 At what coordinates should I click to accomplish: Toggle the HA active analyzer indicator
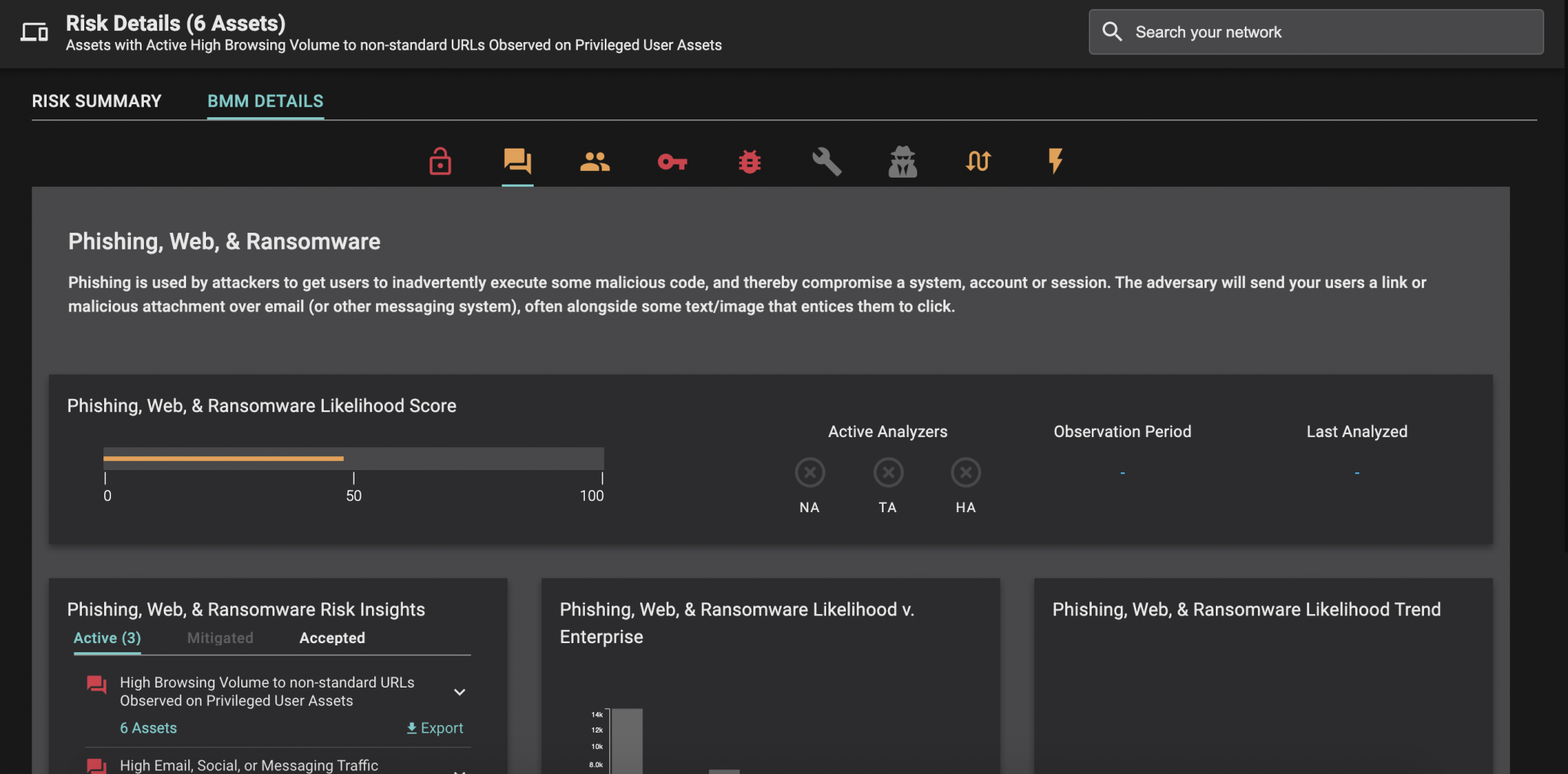click(965, 472)
